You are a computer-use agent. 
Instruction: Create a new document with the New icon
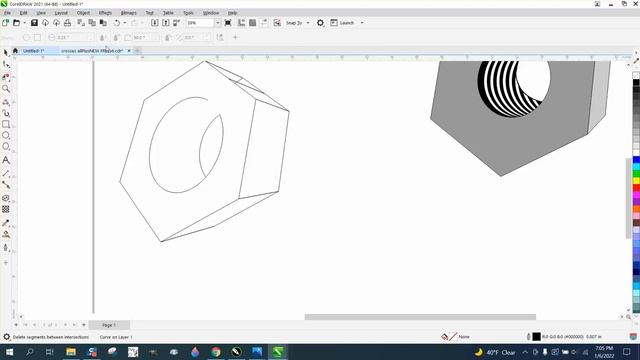click(5, 23)
